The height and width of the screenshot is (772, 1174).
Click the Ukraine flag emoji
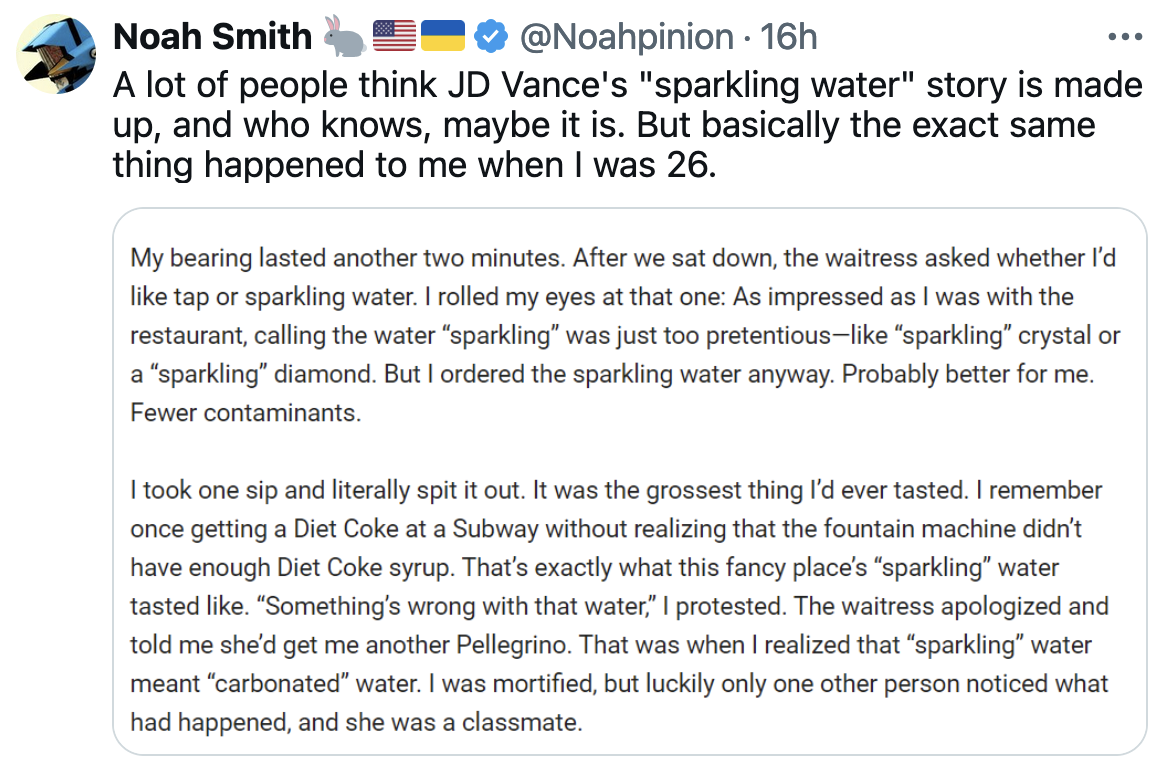[x=441, y=37]
